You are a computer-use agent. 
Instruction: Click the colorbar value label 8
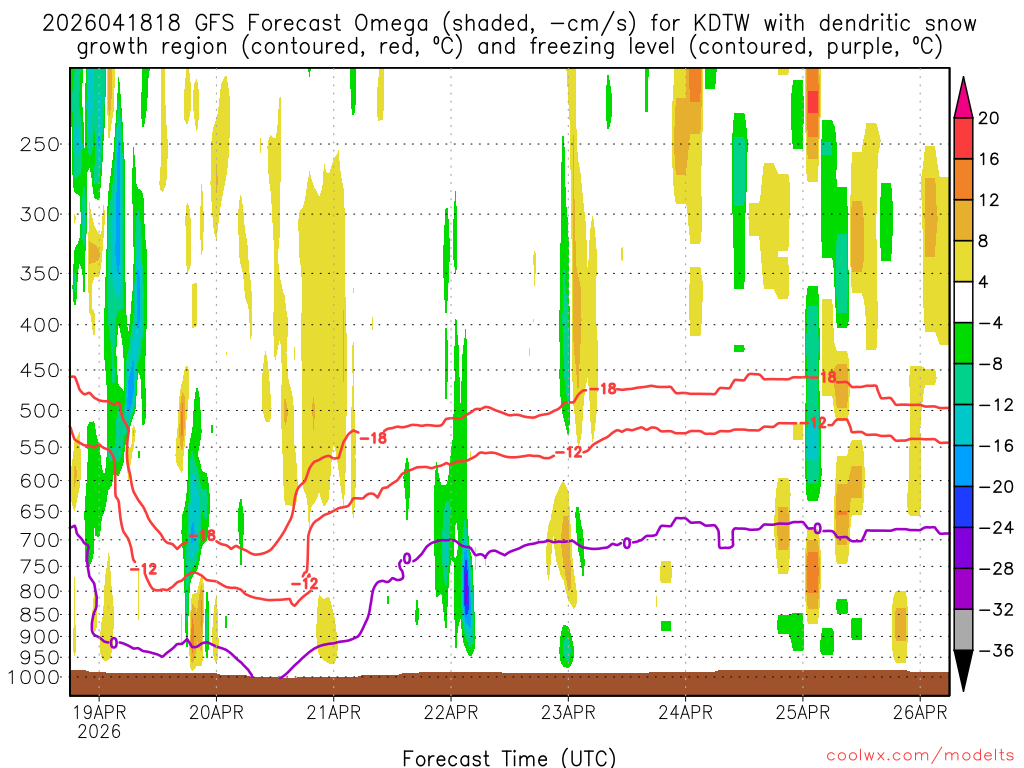[983, 241]
